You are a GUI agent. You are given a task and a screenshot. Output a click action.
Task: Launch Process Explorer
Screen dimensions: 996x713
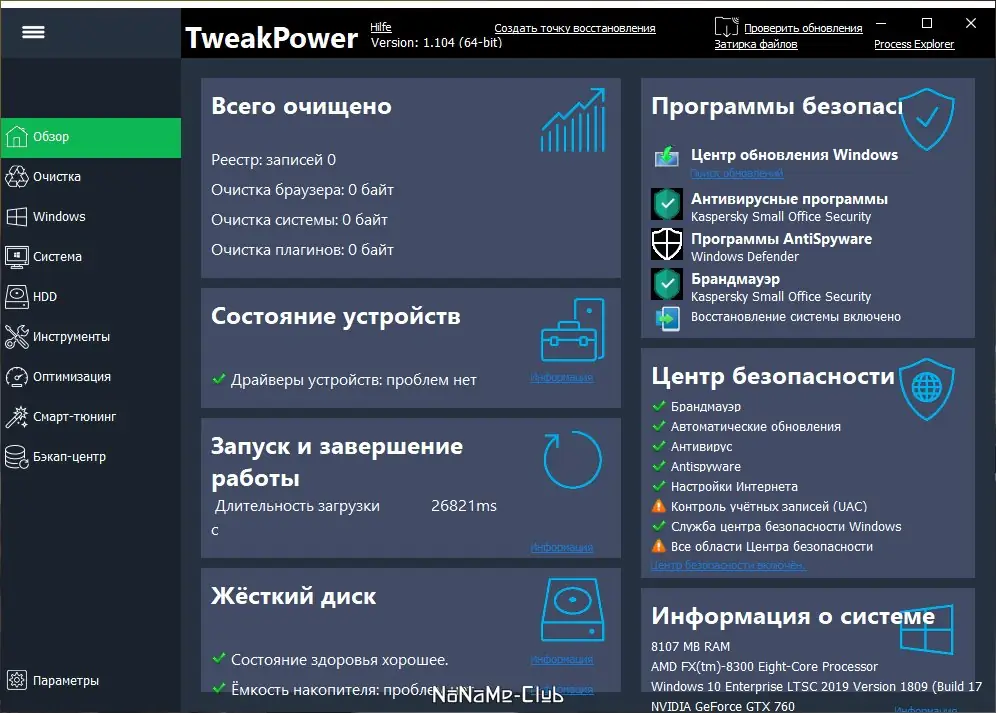click(914, 44)
